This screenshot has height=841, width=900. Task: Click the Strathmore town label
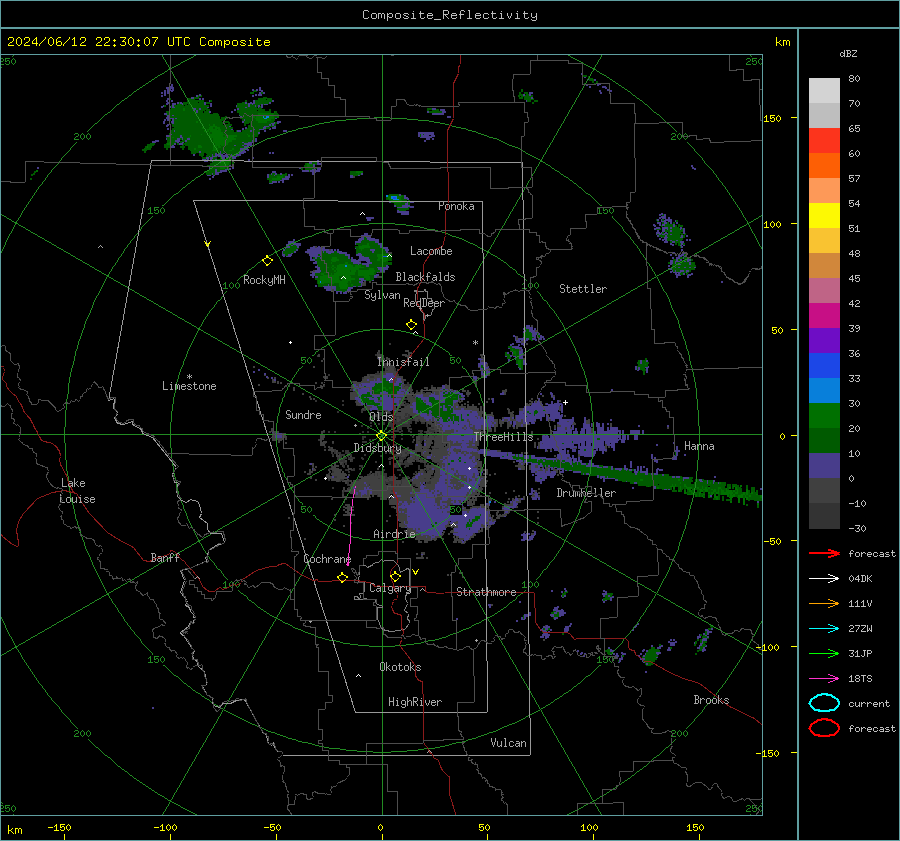[x=486, y=592]
